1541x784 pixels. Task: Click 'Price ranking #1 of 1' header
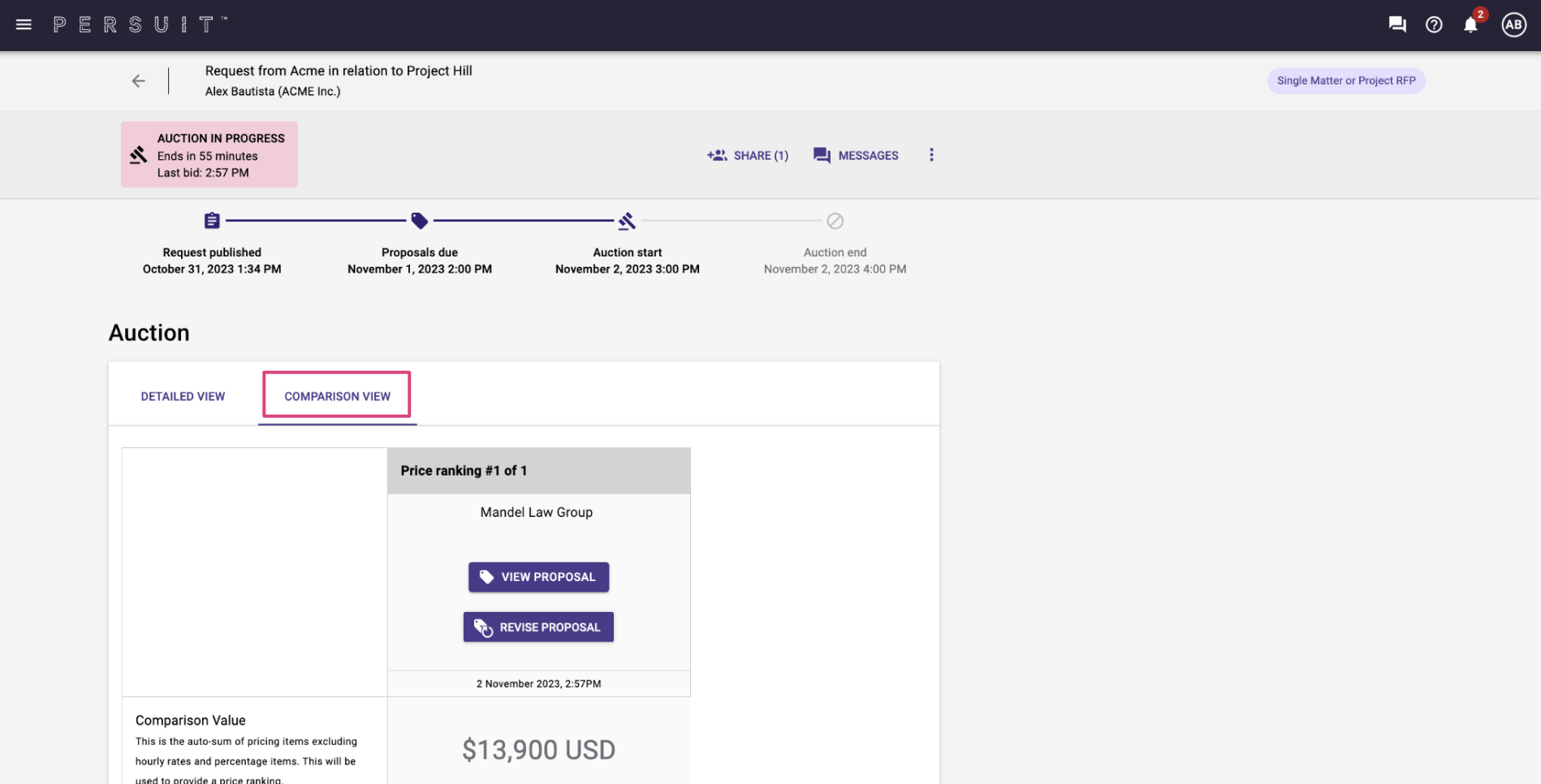point(464,471)
